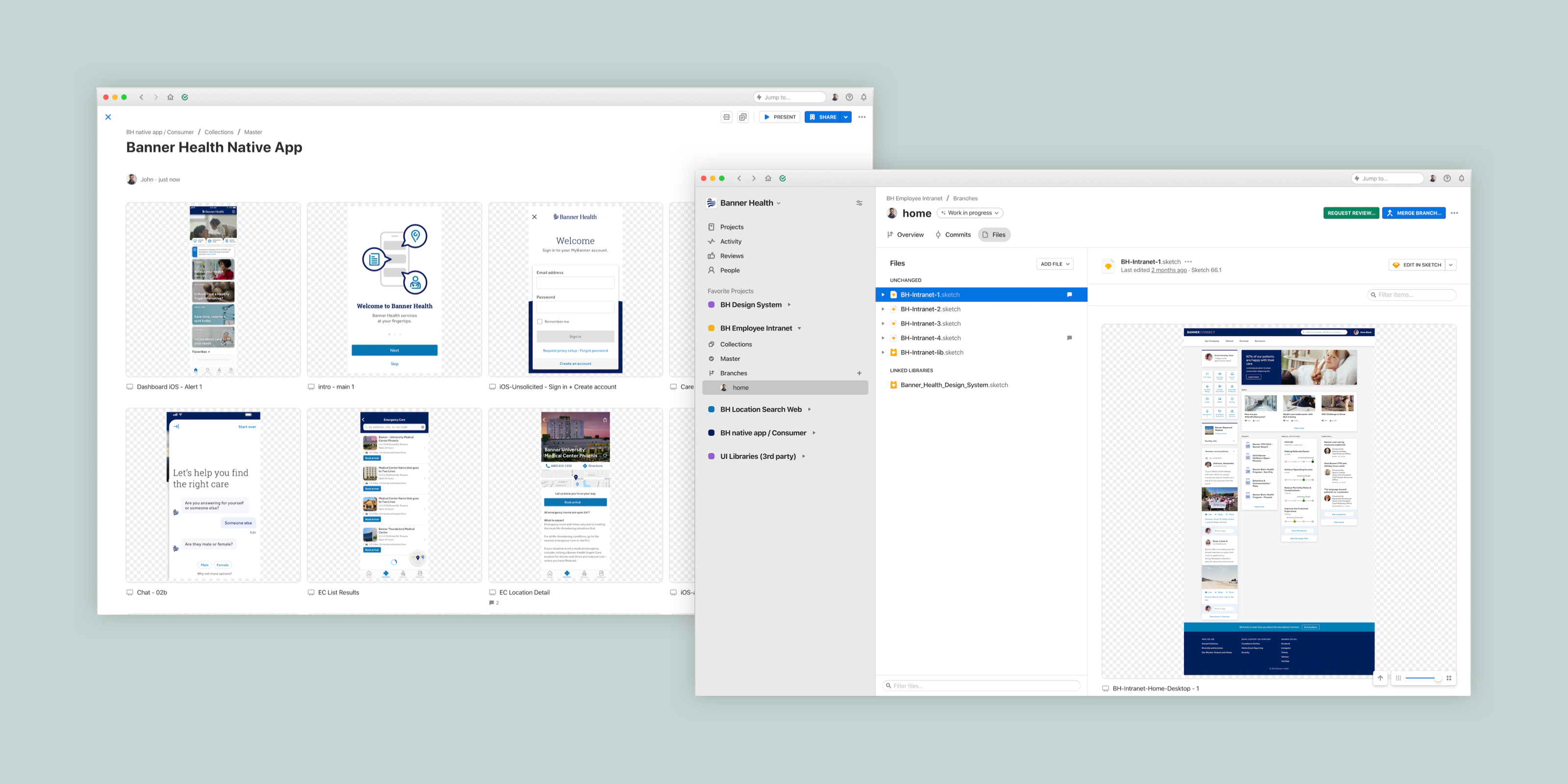The width and height of the screenshot is (1568, 784).
Task: Open notifications bell in Banner Health window
Action: (x=1462, y=178)
